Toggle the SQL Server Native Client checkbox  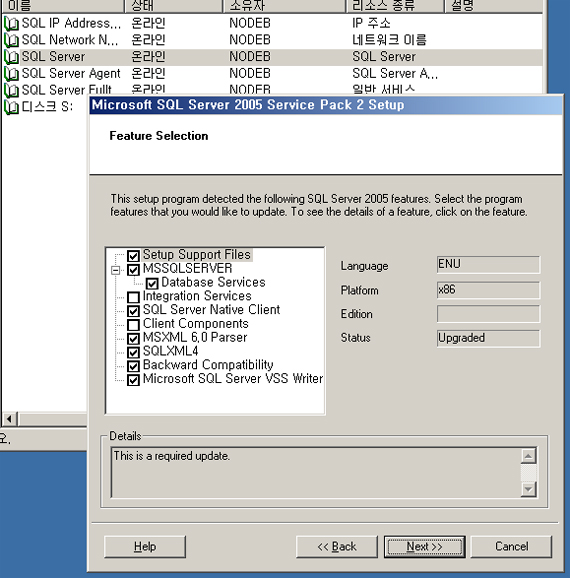(x=133, y=311)
